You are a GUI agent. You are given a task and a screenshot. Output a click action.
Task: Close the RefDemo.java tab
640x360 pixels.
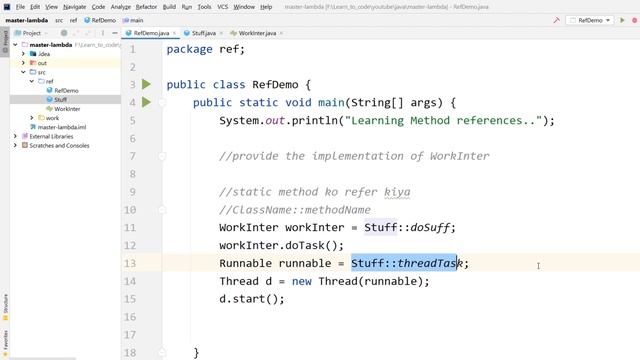[174, 33]
